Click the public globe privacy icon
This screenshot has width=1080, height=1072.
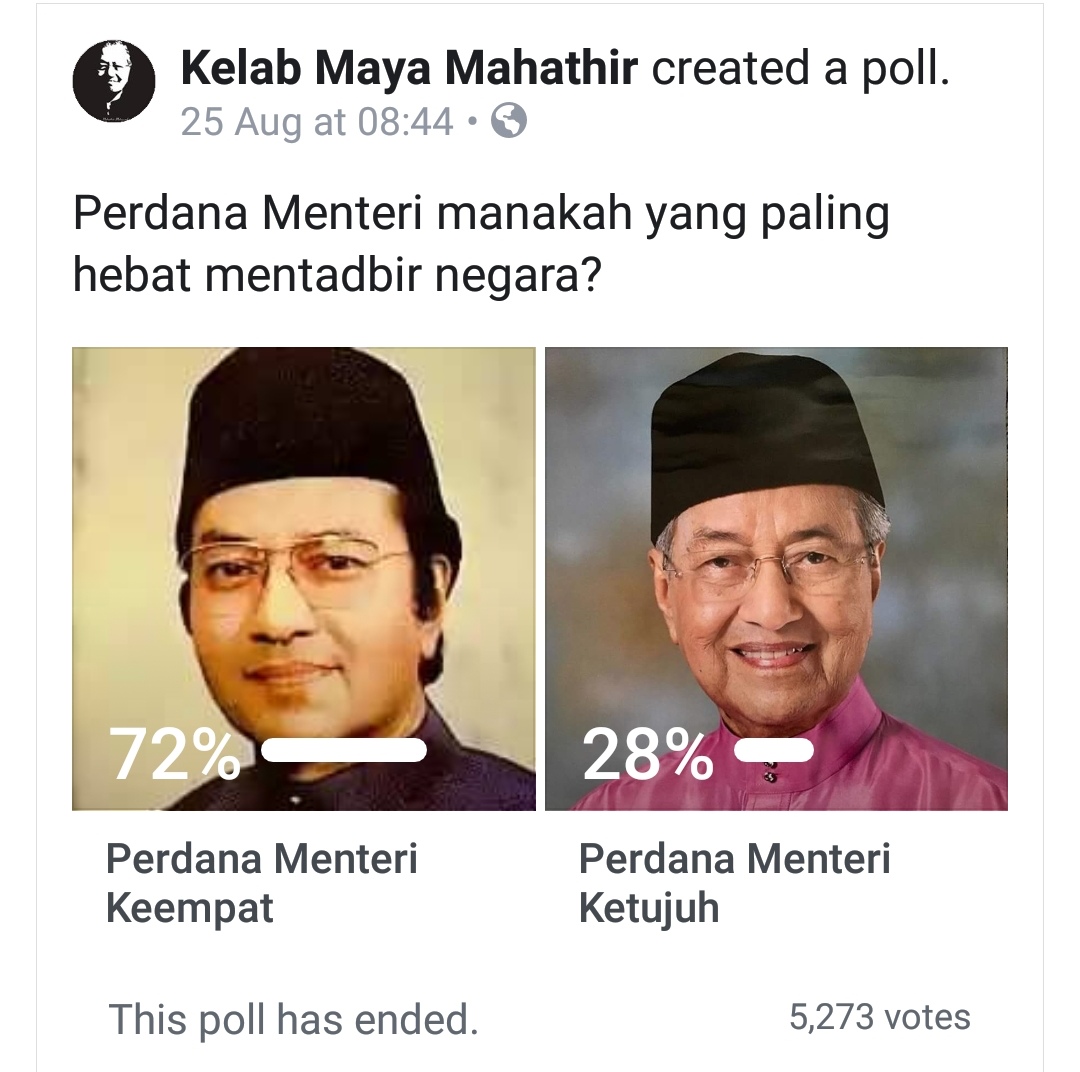(x=509, y=122)
